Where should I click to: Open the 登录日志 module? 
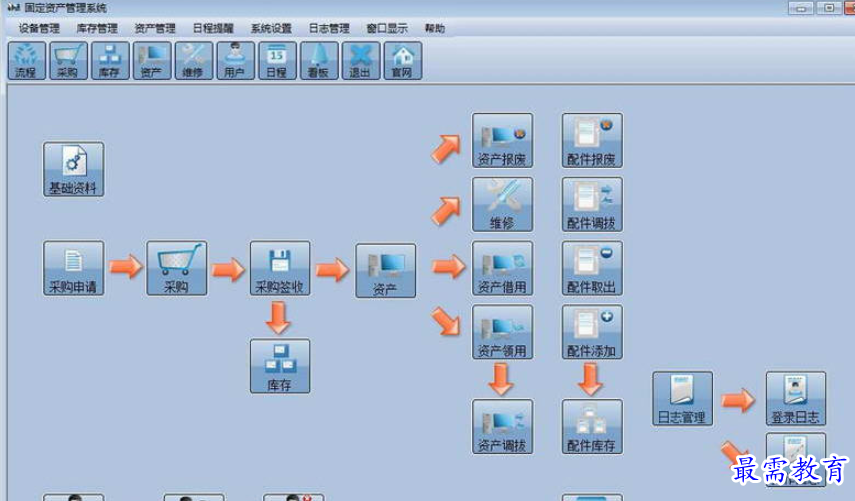[796, 399]
